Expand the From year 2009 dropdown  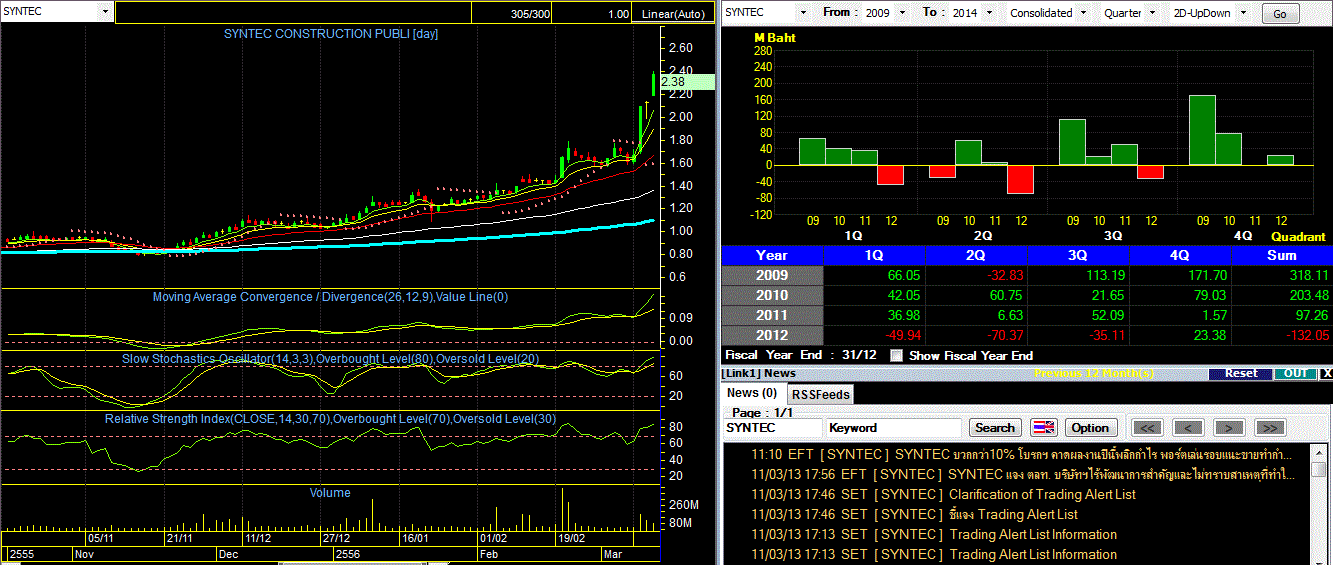click(x=903, y=12)
